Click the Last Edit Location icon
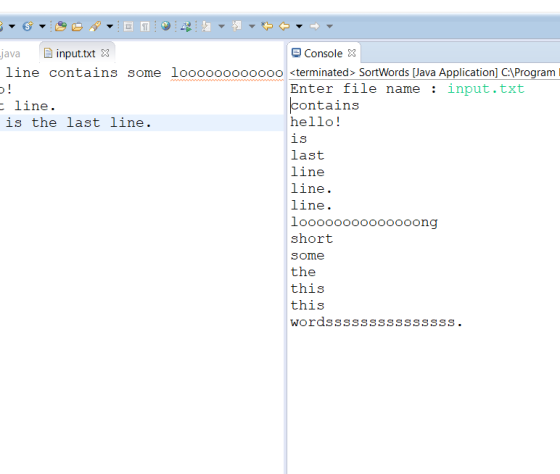This screenshot has height=474, width=560. coord(267,26)
